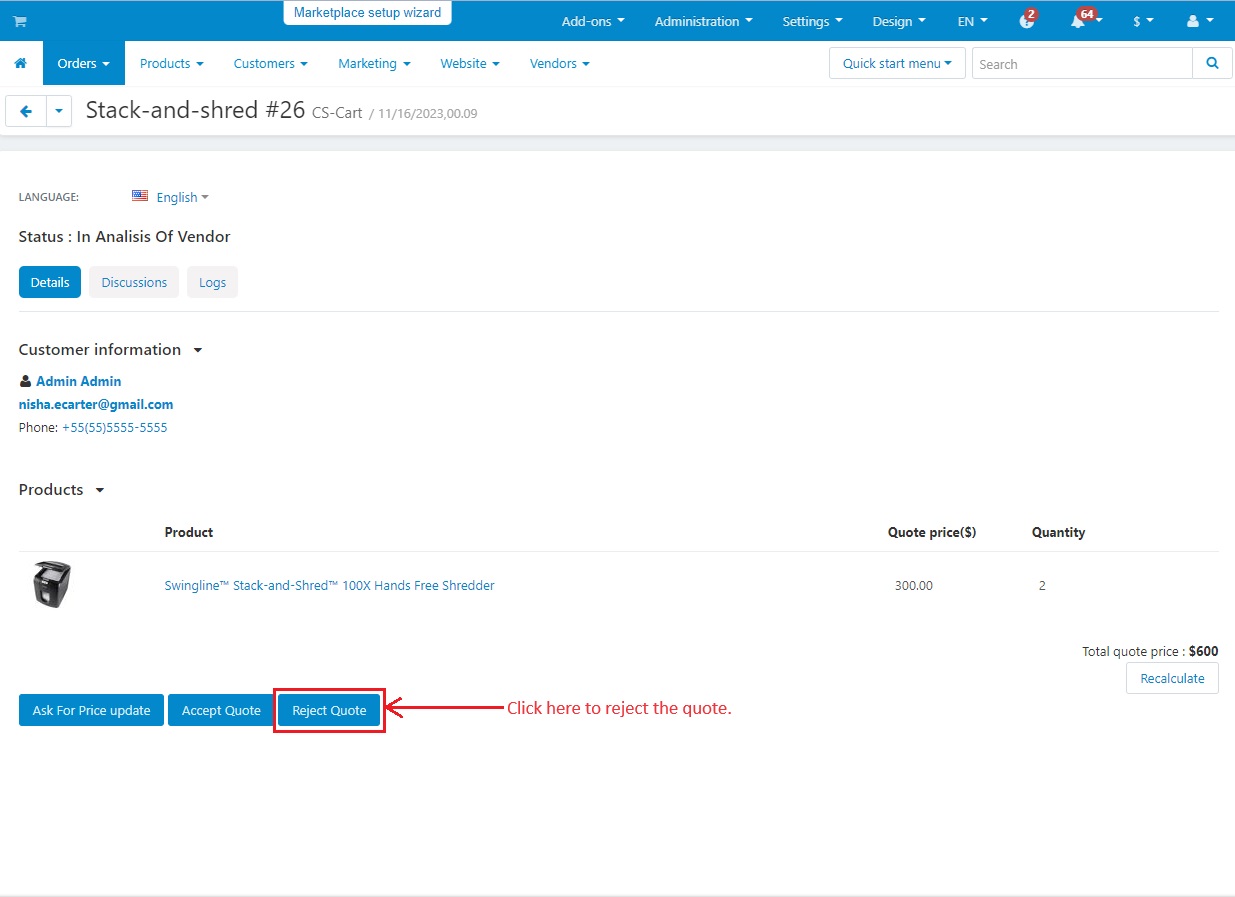
Task: Open the Add-ons menu
Action: point(593,21)
